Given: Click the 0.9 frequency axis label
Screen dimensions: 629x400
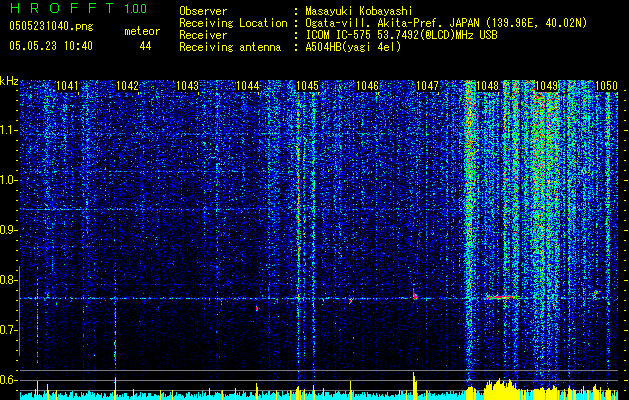Looking at the screenshot, I should [x=9, y=230].
